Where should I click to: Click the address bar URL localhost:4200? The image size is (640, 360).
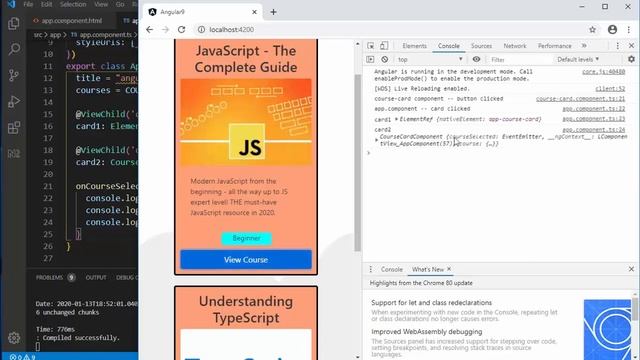pos(231,29)
